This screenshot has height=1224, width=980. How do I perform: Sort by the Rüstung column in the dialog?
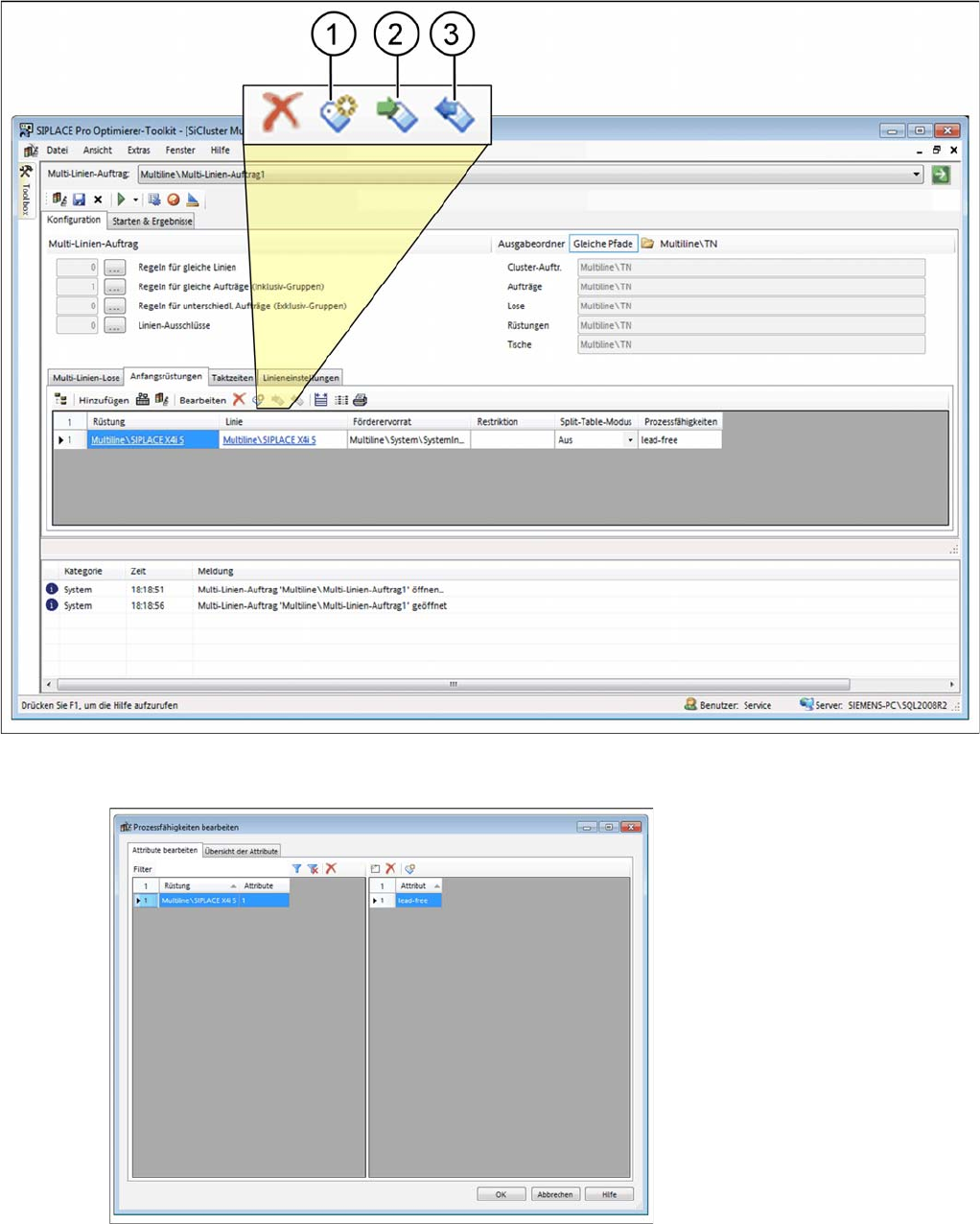coord(199,885)
